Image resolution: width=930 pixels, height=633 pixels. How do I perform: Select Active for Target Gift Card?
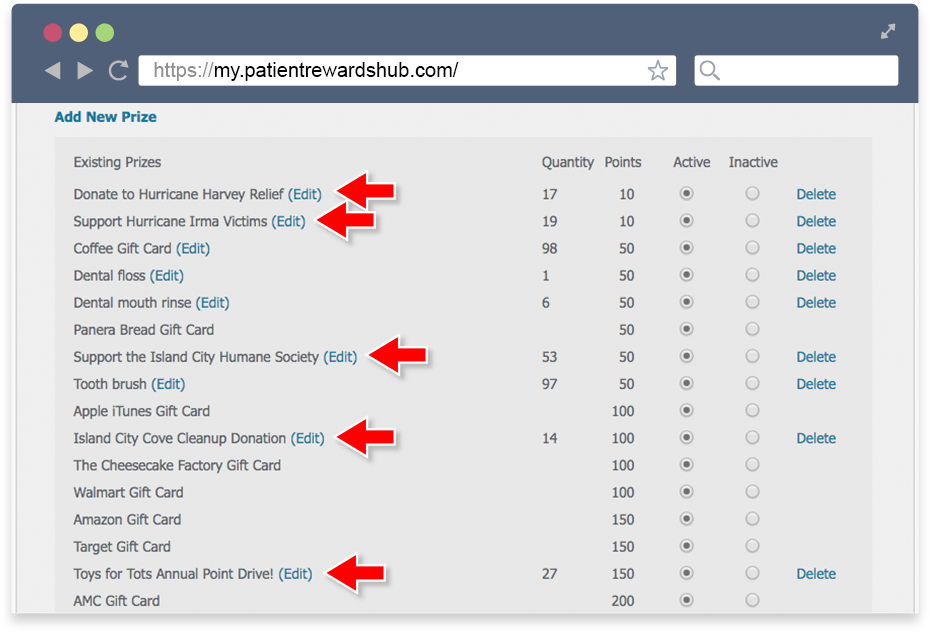pyautogui.click(x=686, y=546)
